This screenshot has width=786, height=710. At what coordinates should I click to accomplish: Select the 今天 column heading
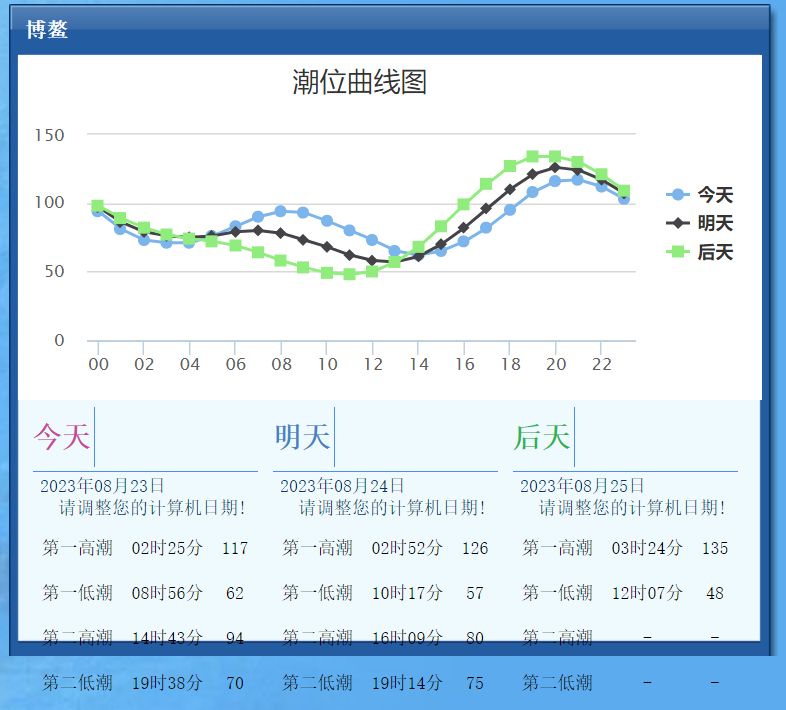62,436
